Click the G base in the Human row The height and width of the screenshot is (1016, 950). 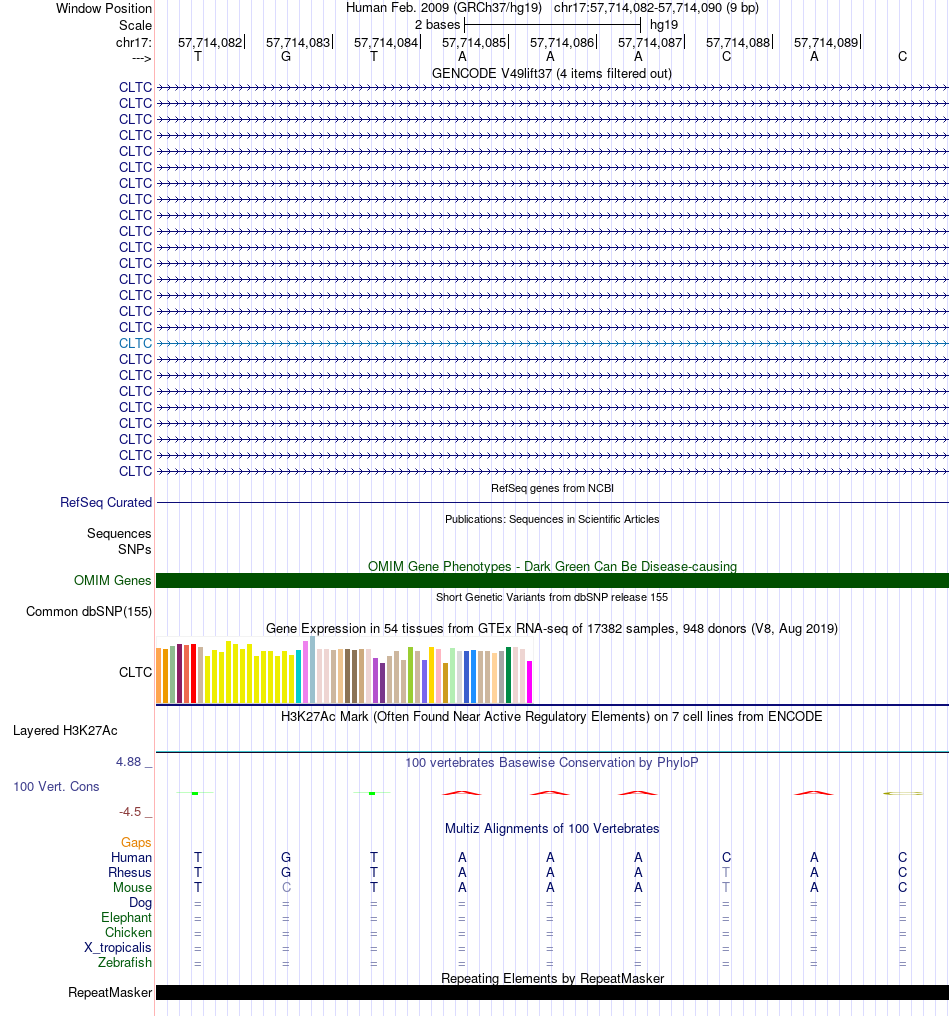point(286,857)
